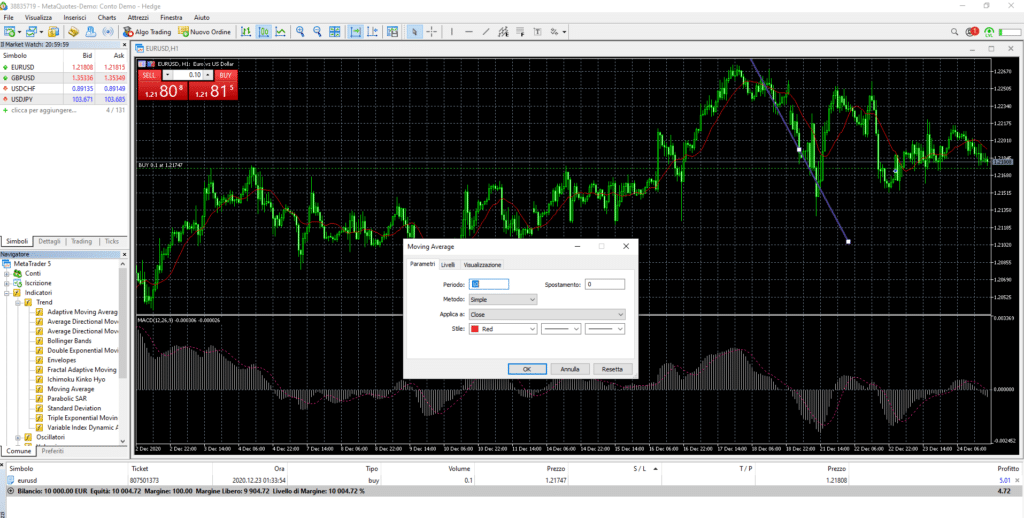Zoom in on the chart
1024x518 pixels.
click(300, 31)
